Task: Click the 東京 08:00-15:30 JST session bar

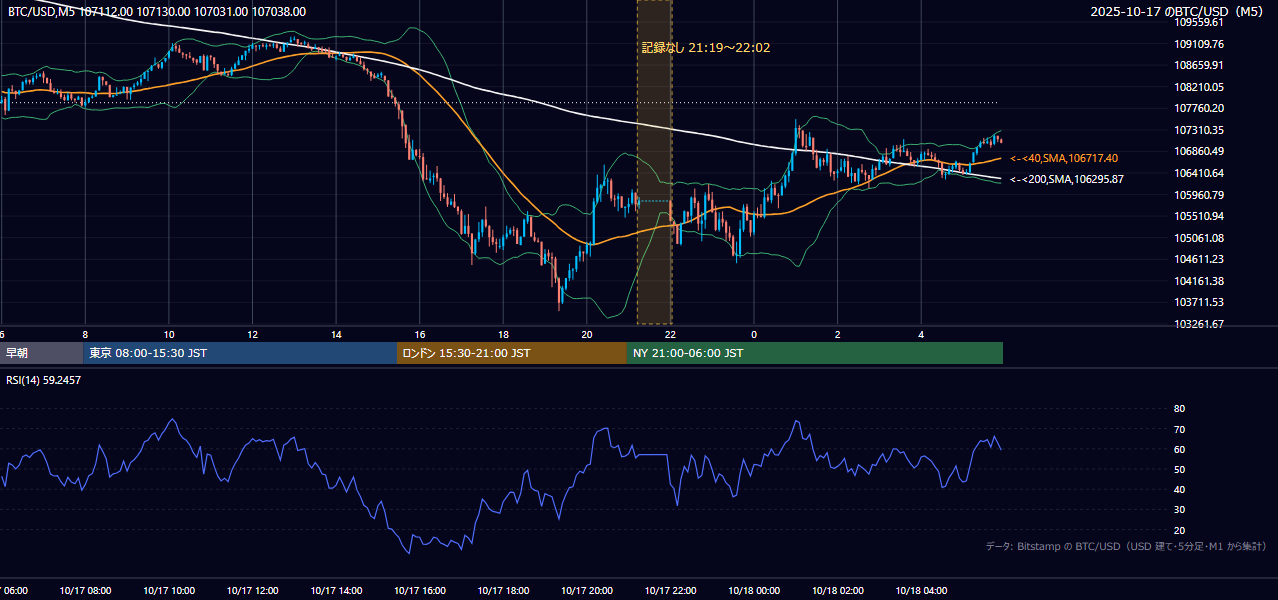Action: (x=240, y=353)
